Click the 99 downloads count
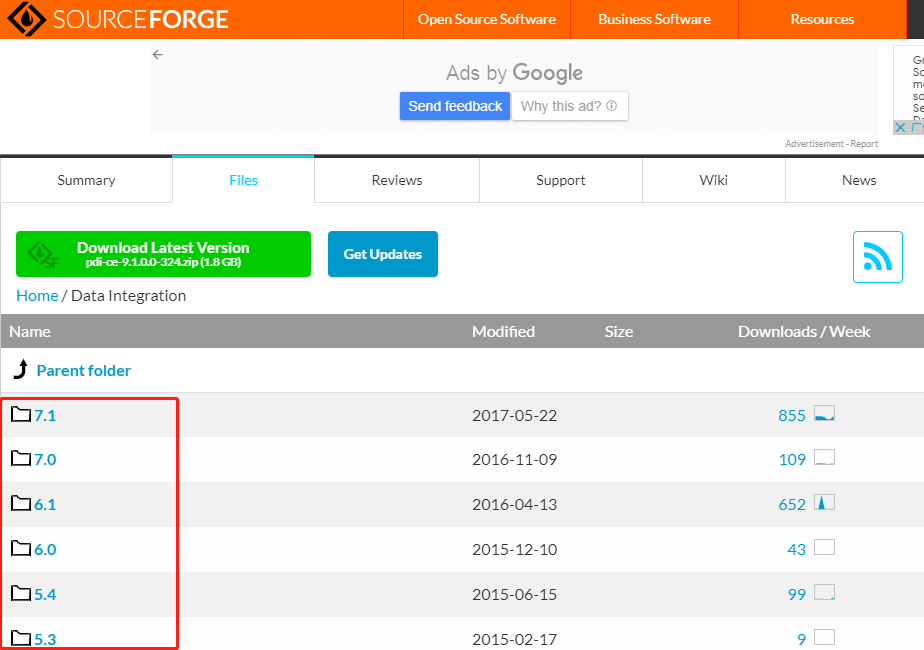This screenshot has height=650, width=924. click(797, 594)
